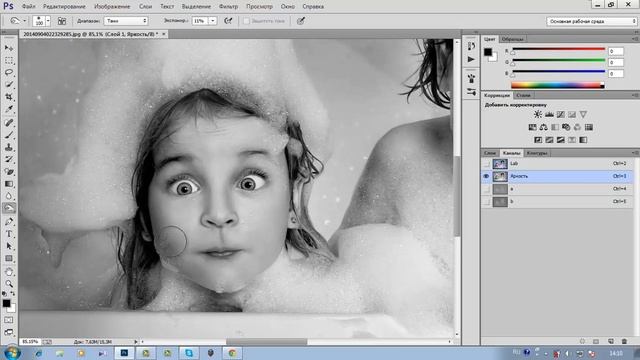
Task: Open the workspace switcher dropdown
Action: [x=591, y=21]
